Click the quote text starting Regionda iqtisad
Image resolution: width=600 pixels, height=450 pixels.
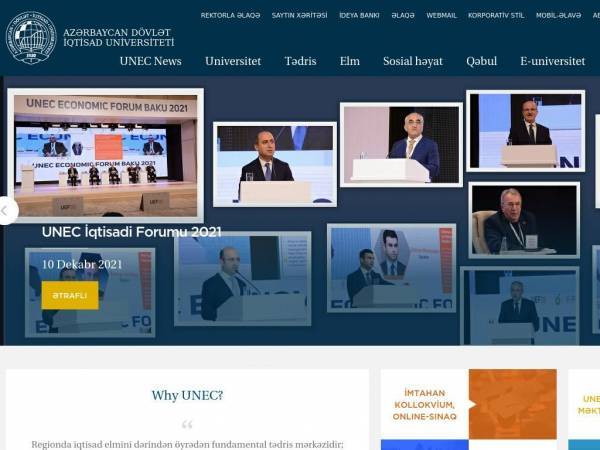point(187,445)
